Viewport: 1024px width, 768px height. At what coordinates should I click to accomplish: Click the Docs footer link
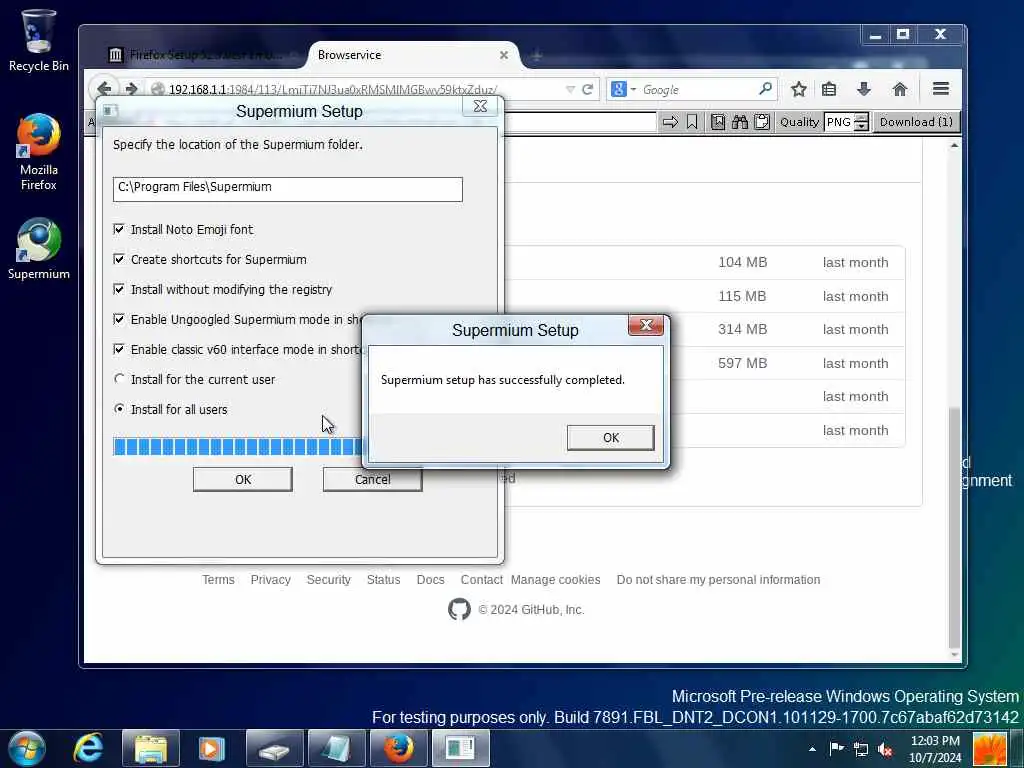pos(430,580)
